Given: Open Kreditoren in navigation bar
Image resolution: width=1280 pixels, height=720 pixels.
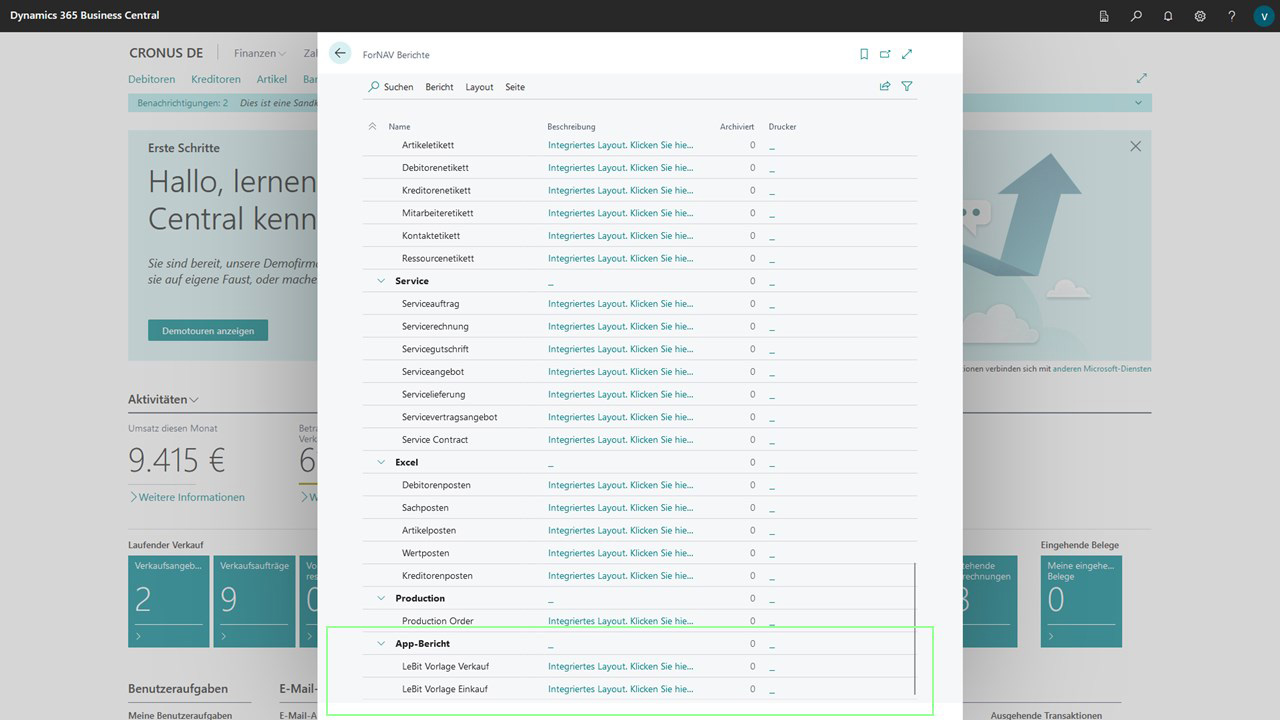Looking at the screenshot, I should [x=216, y=79].
